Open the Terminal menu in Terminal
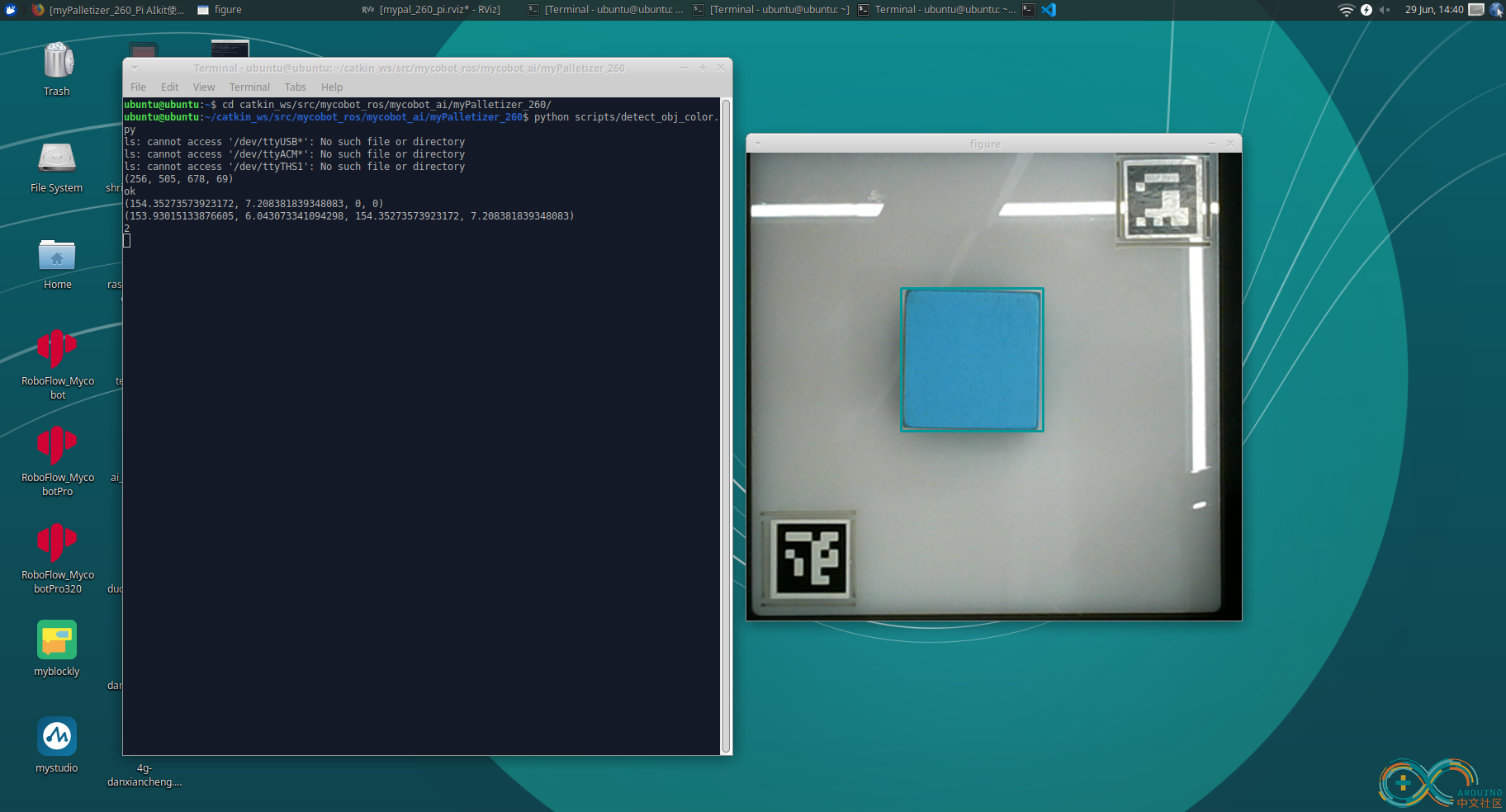The image size is (1506, 812). click(x=249, y=87)
